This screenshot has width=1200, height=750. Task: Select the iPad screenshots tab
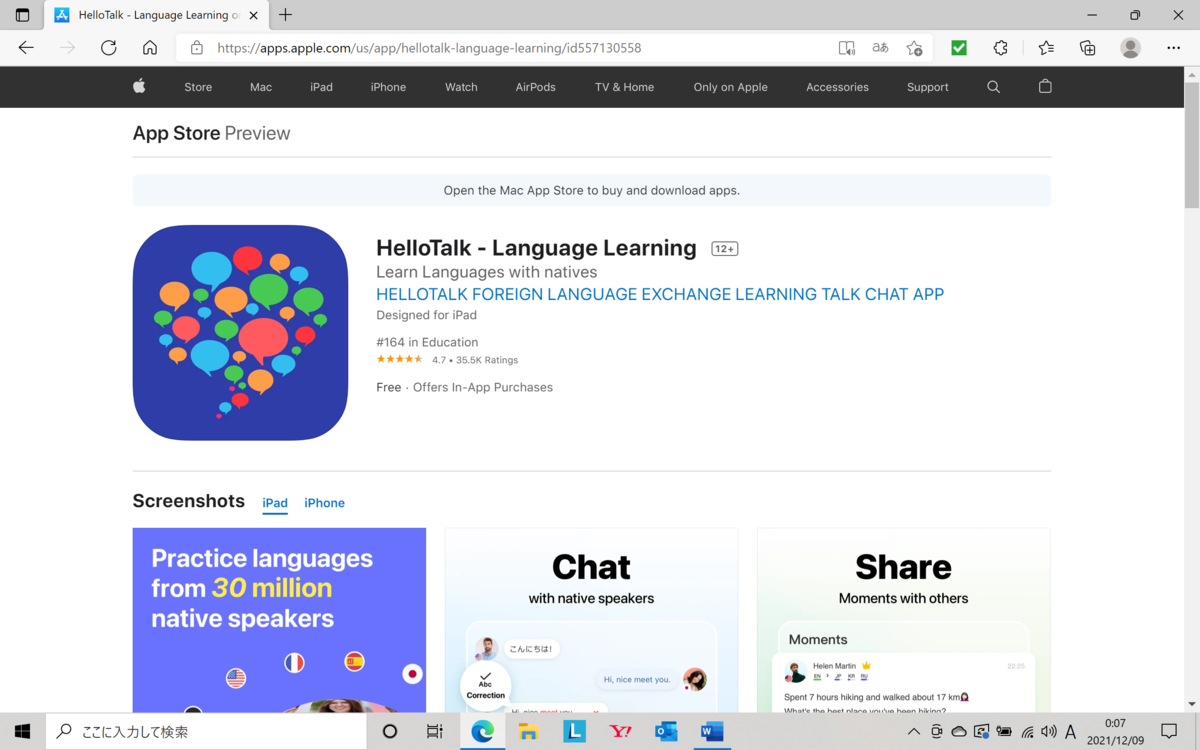tap(275, 503)
